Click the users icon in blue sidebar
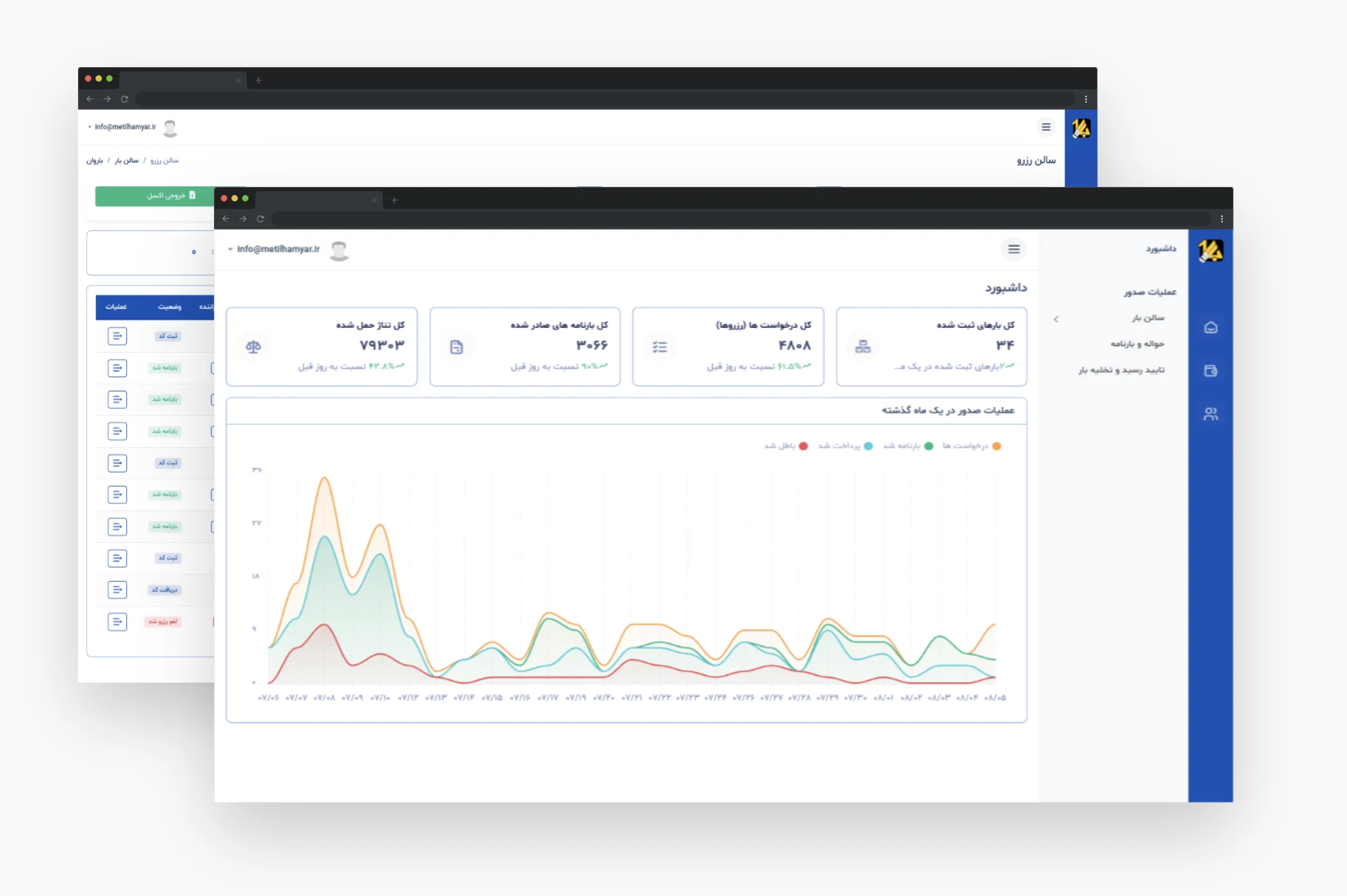The image size is (1347, 896). click(x=1210, y=414)
